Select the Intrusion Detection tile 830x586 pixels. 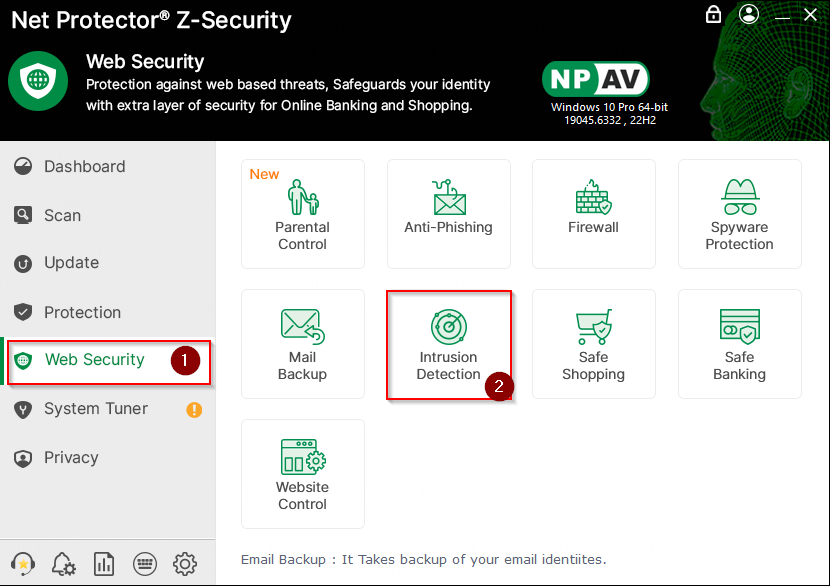448,343
